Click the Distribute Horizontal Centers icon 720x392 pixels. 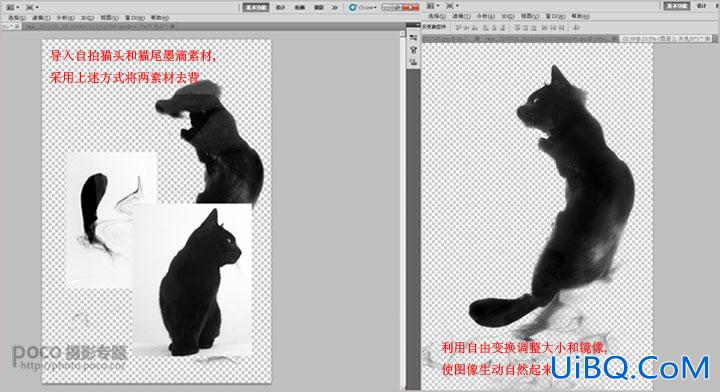coord(553,28)
